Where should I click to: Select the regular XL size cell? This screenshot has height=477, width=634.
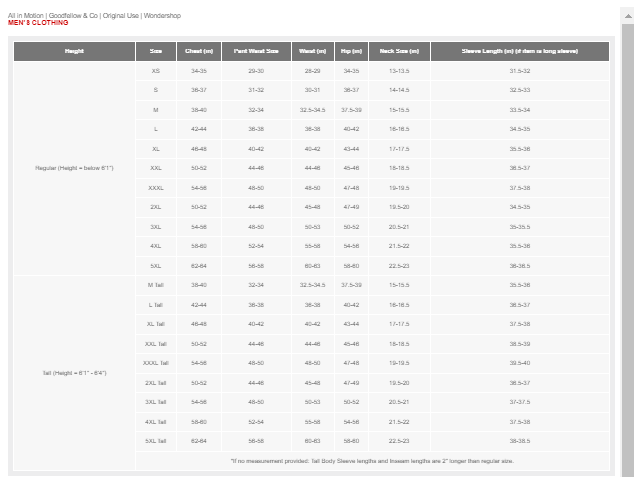coord(156,149)
